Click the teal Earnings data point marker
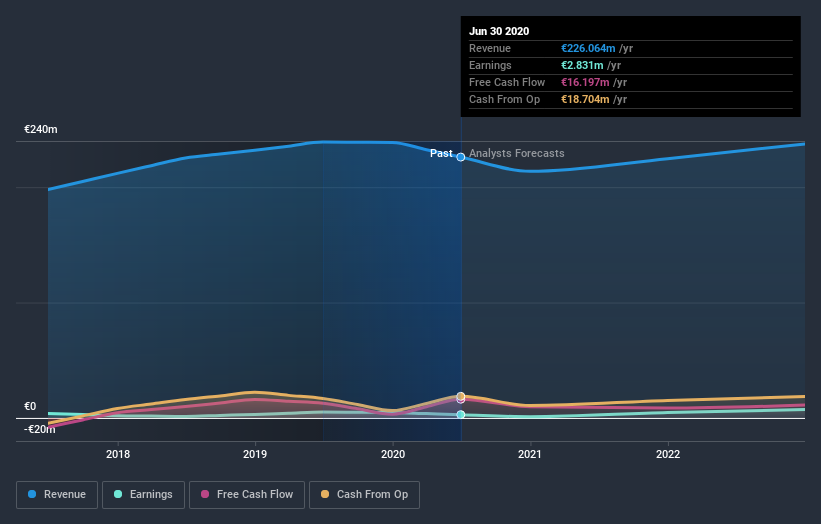The image size is (821, 524). pyautogui.click(x=461, y=415)
